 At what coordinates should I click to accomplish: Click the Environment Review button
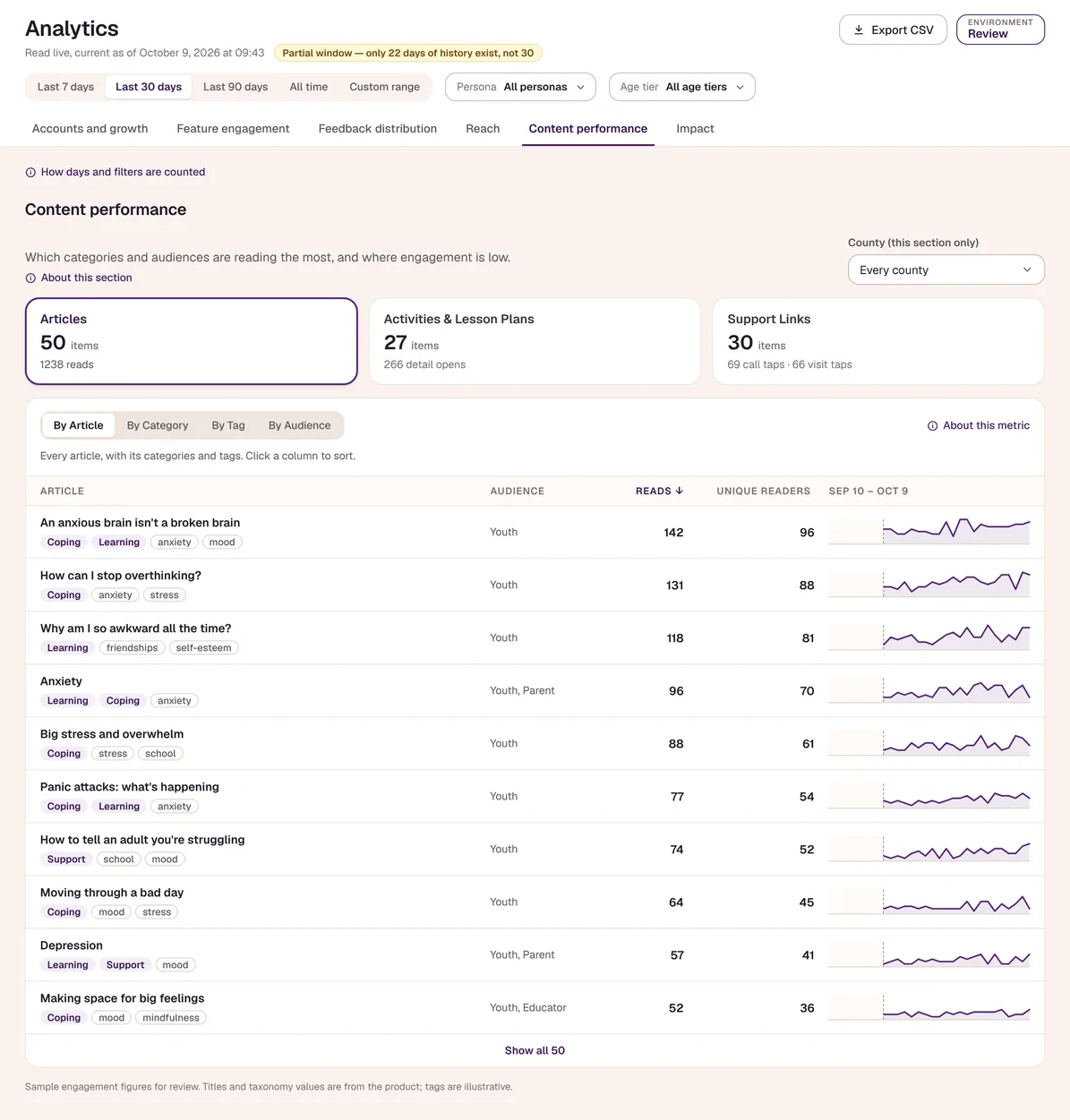point(1000,30)
